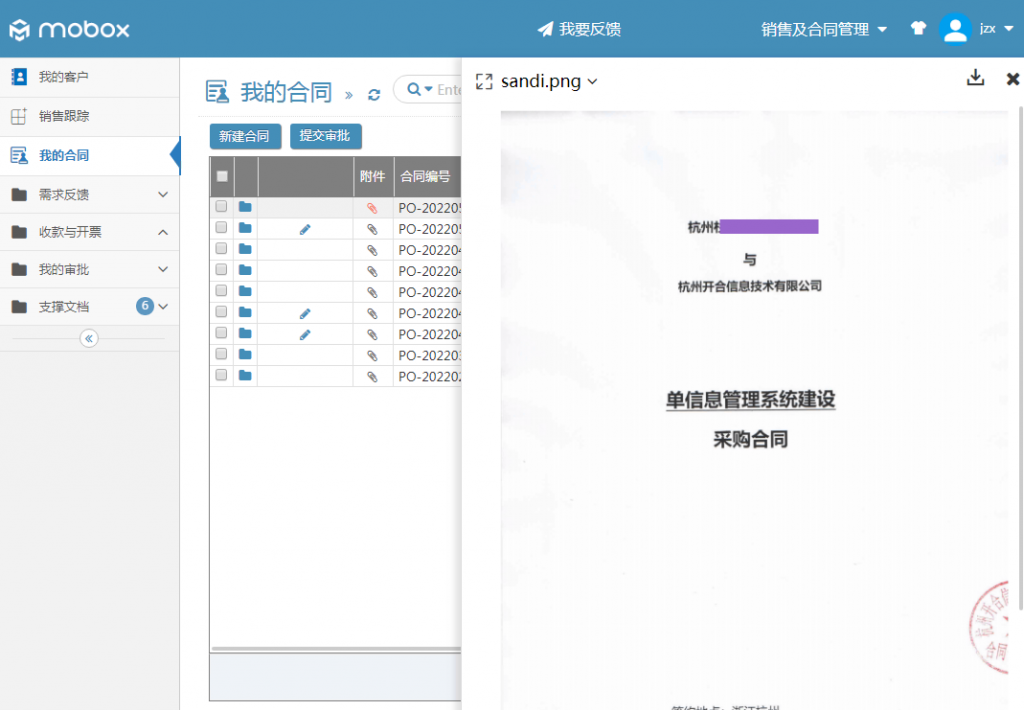Check the last contract row checkbox

[x=221, y=376]
